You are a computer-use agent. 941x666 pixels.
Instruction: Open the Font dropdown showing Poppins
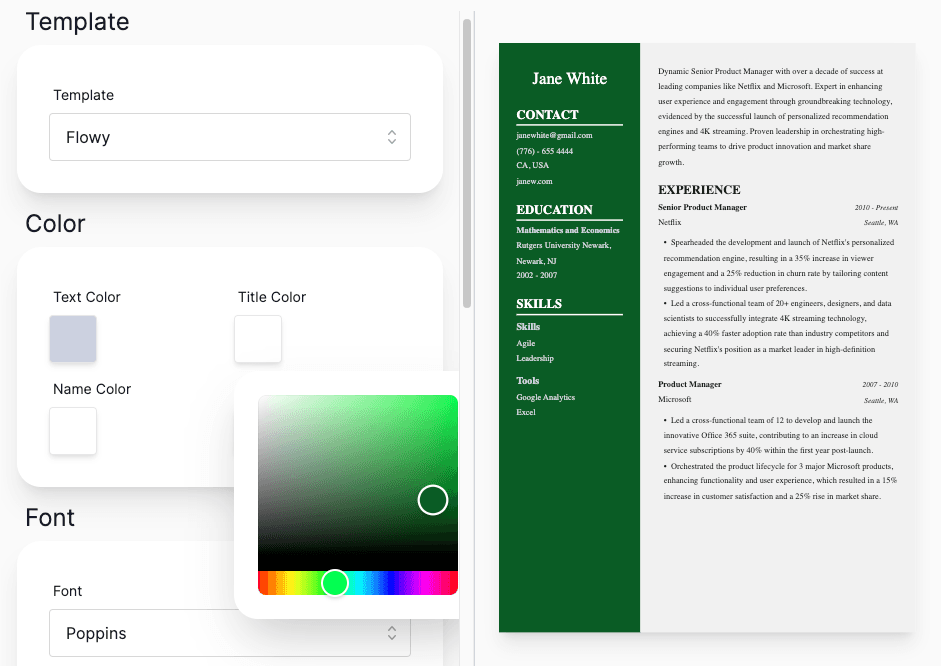[x=229, y=633]
